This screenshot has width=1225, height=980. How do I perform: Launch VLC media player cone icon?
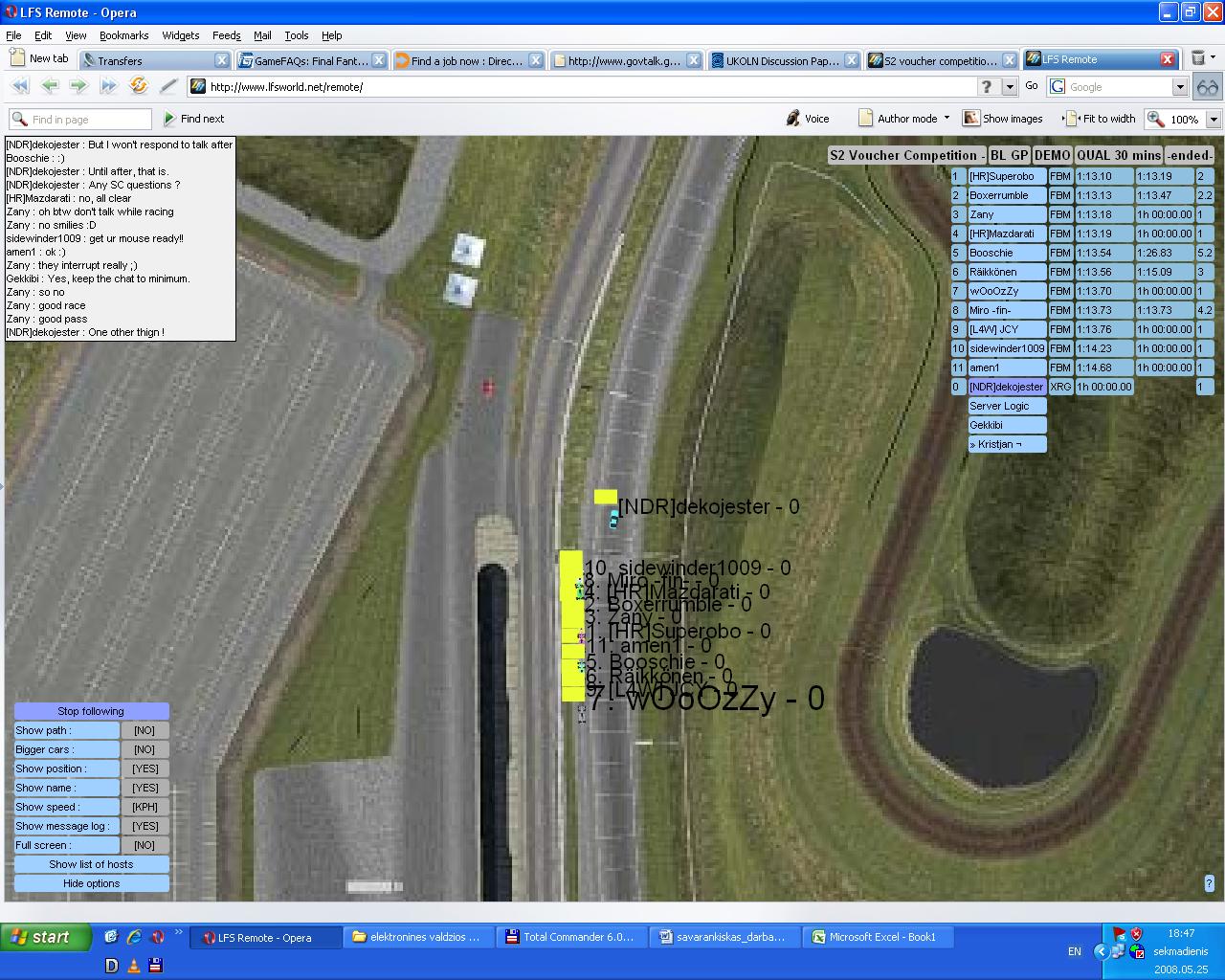[134, 966]
